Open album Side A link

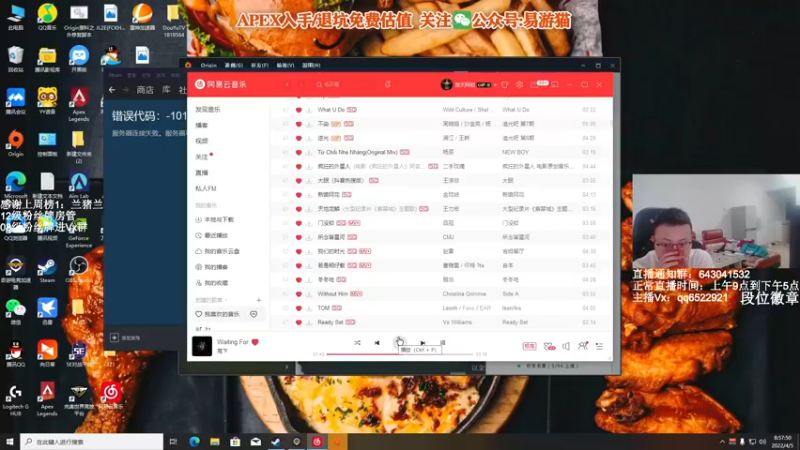coord(510,294)
